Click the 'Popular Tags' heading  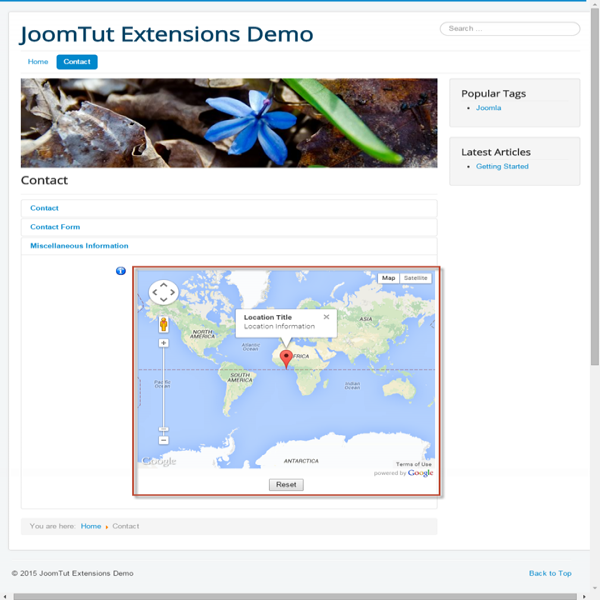coord(493,94)
